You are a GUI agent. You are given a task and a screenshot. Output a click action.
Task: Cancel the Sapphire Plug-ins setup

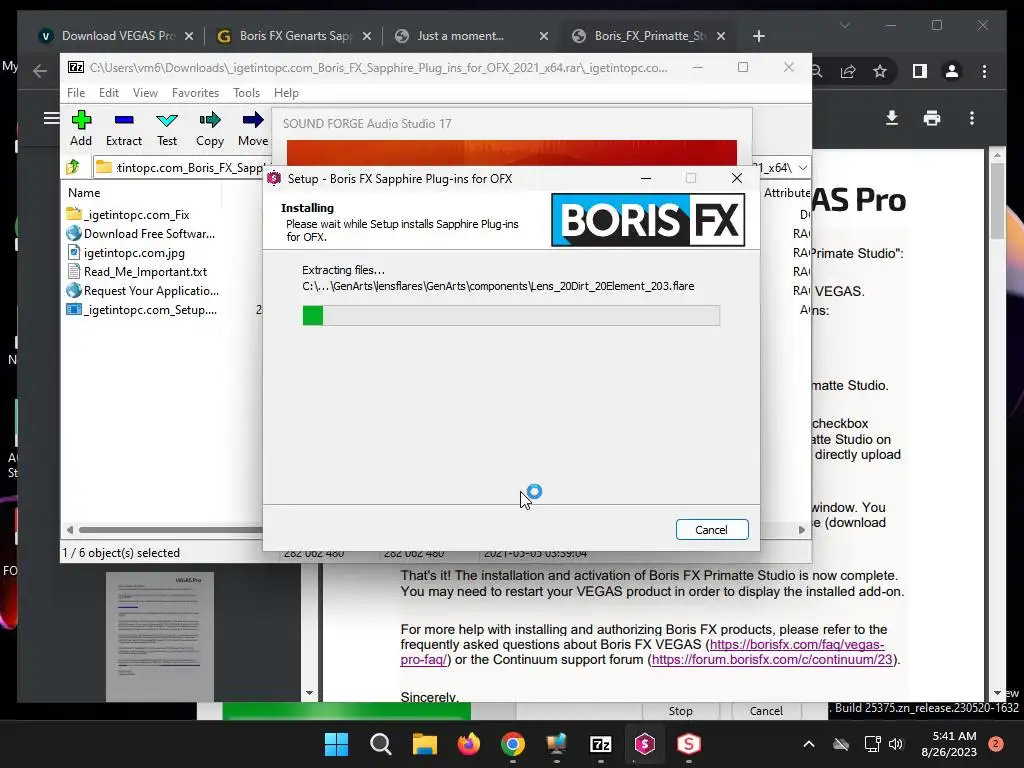coord(712,530)
